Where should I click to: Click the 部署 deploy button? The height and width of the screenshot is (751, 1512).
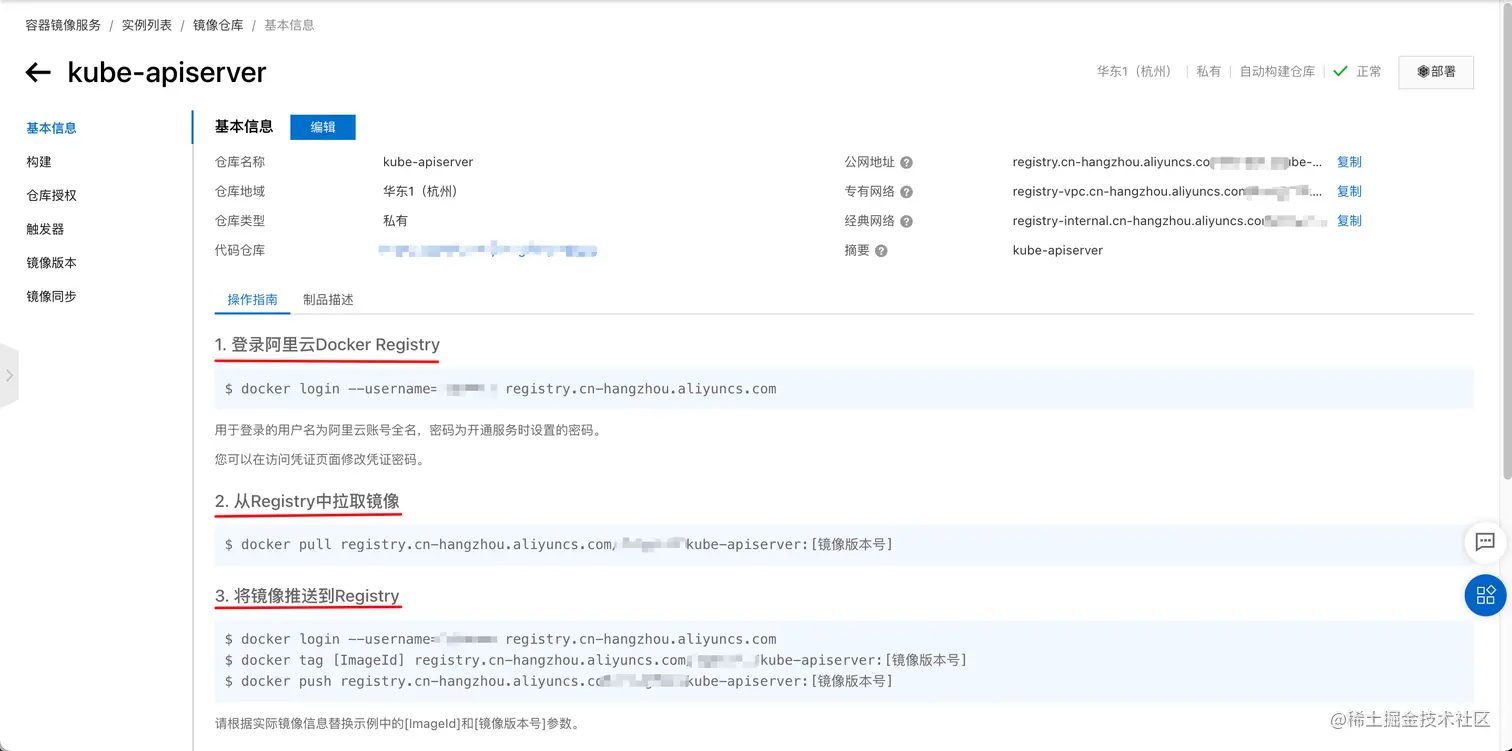[1436, 72]
